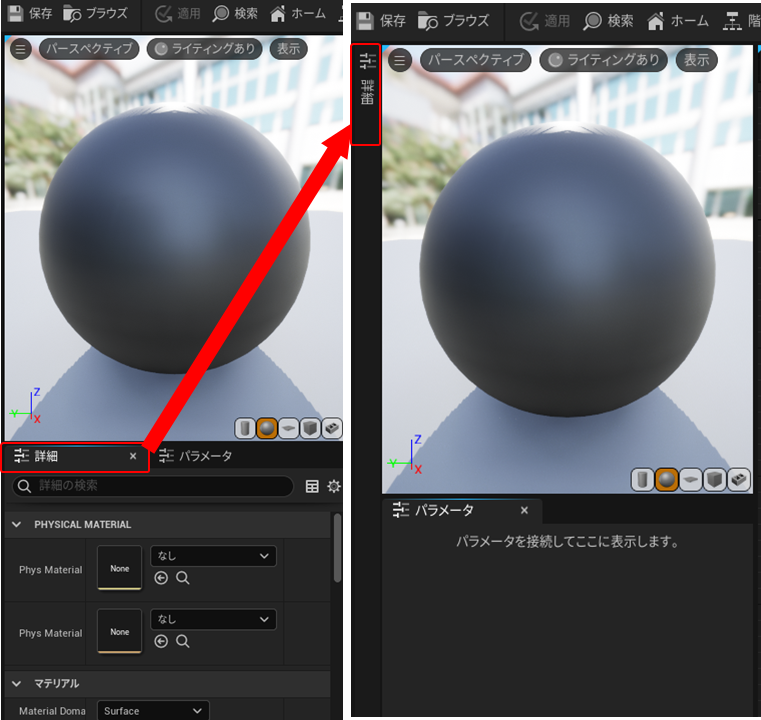Use selected asset arrow for second Phys Material
Viewport: 761px width, 720px height.
pyautogui.click(x=161, y=641)
